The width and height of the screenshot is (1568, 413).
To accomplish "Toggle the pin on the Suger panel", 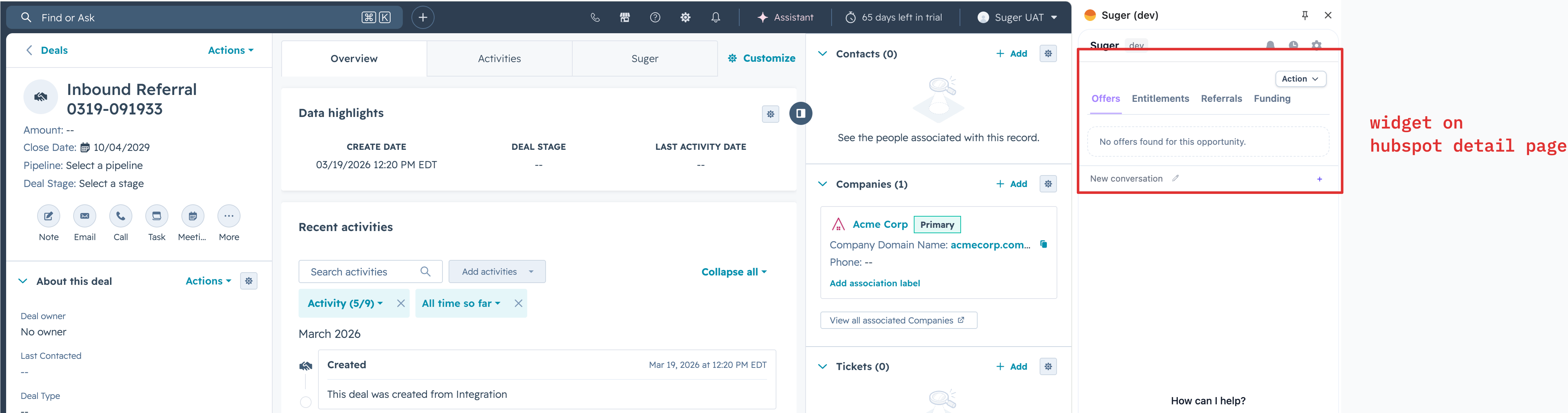I will [x=1305, y=15].
